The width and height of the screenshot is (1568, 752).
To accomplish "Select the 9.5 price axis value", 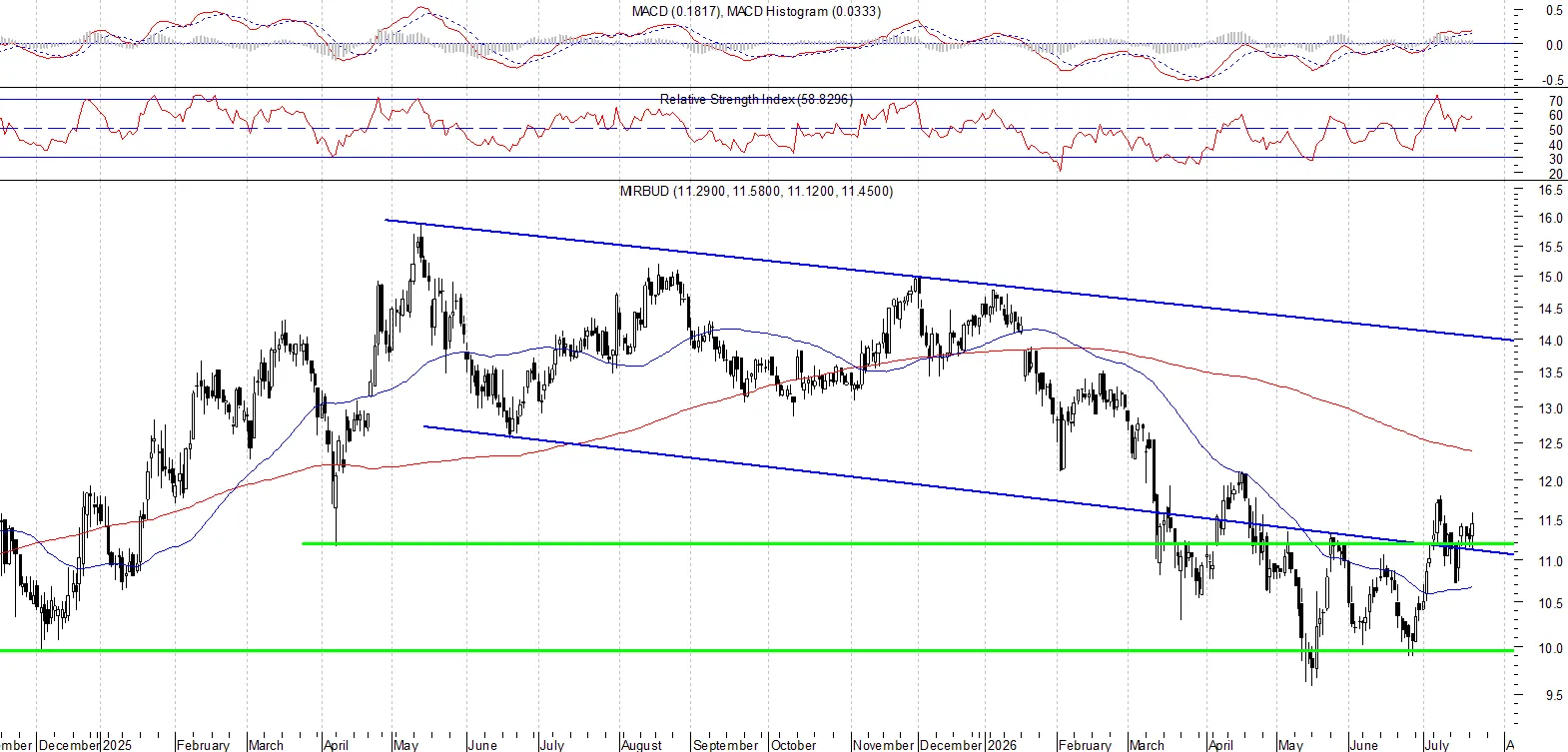I will 1554,695.
